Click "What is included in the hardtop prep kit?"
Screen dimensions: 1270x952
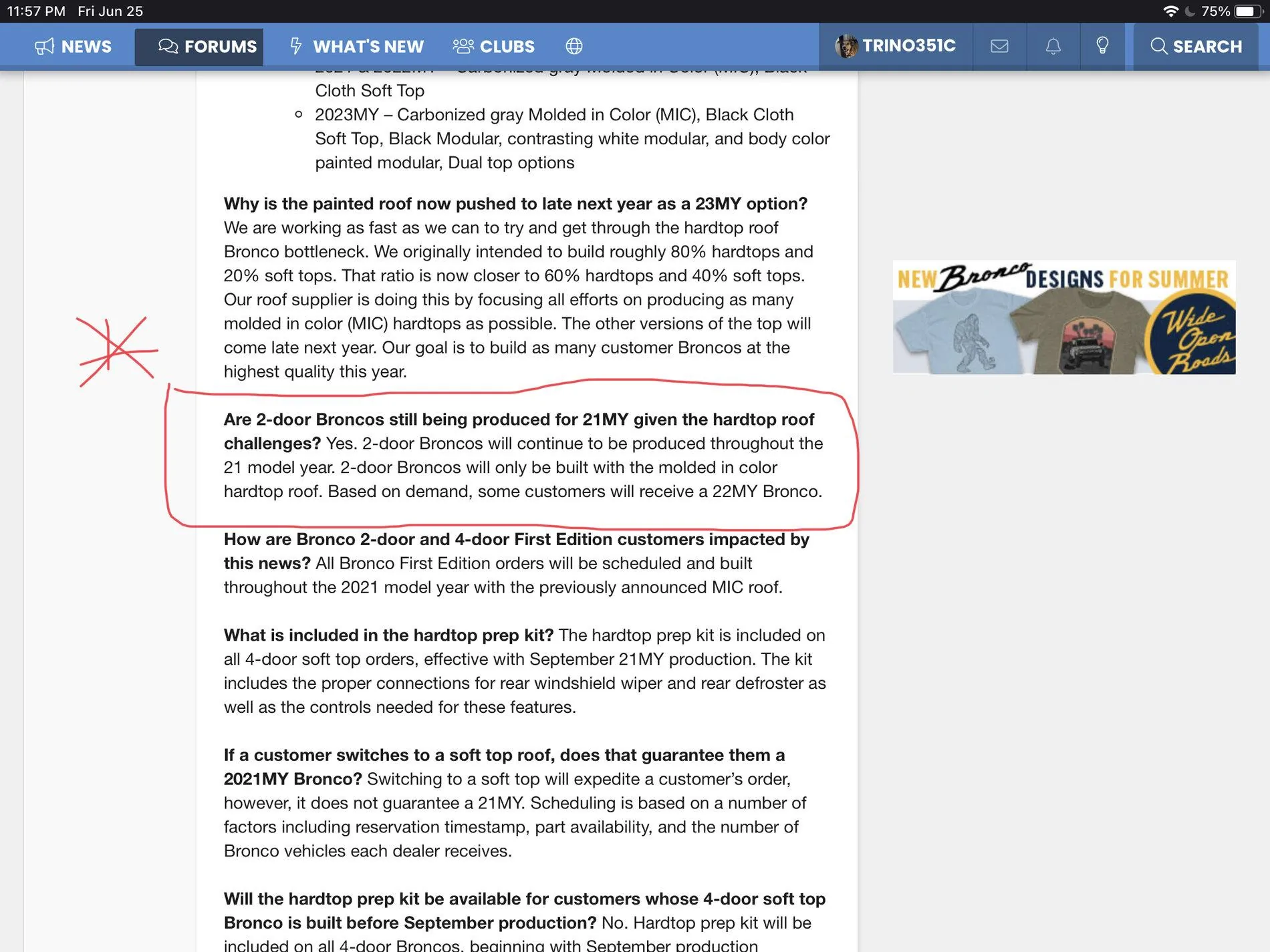[388, 635]
